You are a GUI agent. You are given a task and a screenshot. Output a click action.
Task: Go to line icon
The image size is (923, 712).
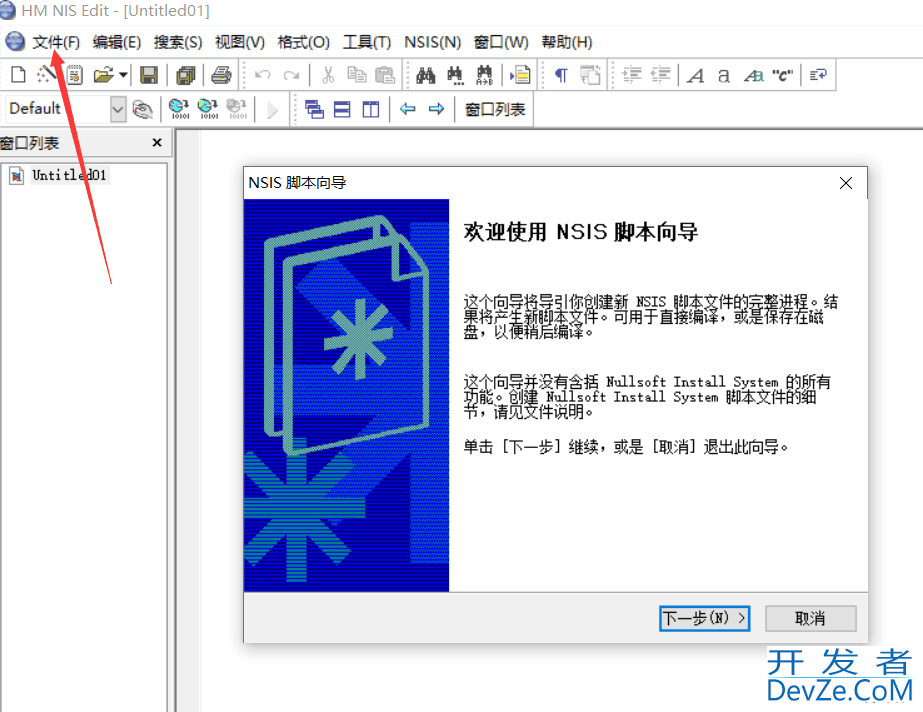coord(520,75)
